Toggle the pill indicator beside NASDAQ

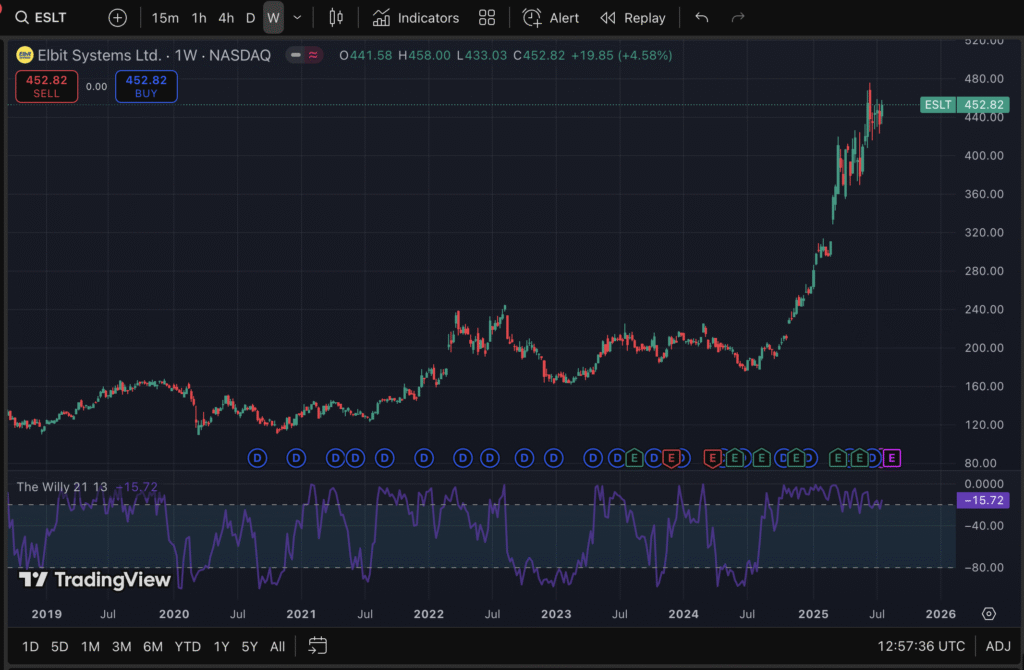[x=304, y=55]
